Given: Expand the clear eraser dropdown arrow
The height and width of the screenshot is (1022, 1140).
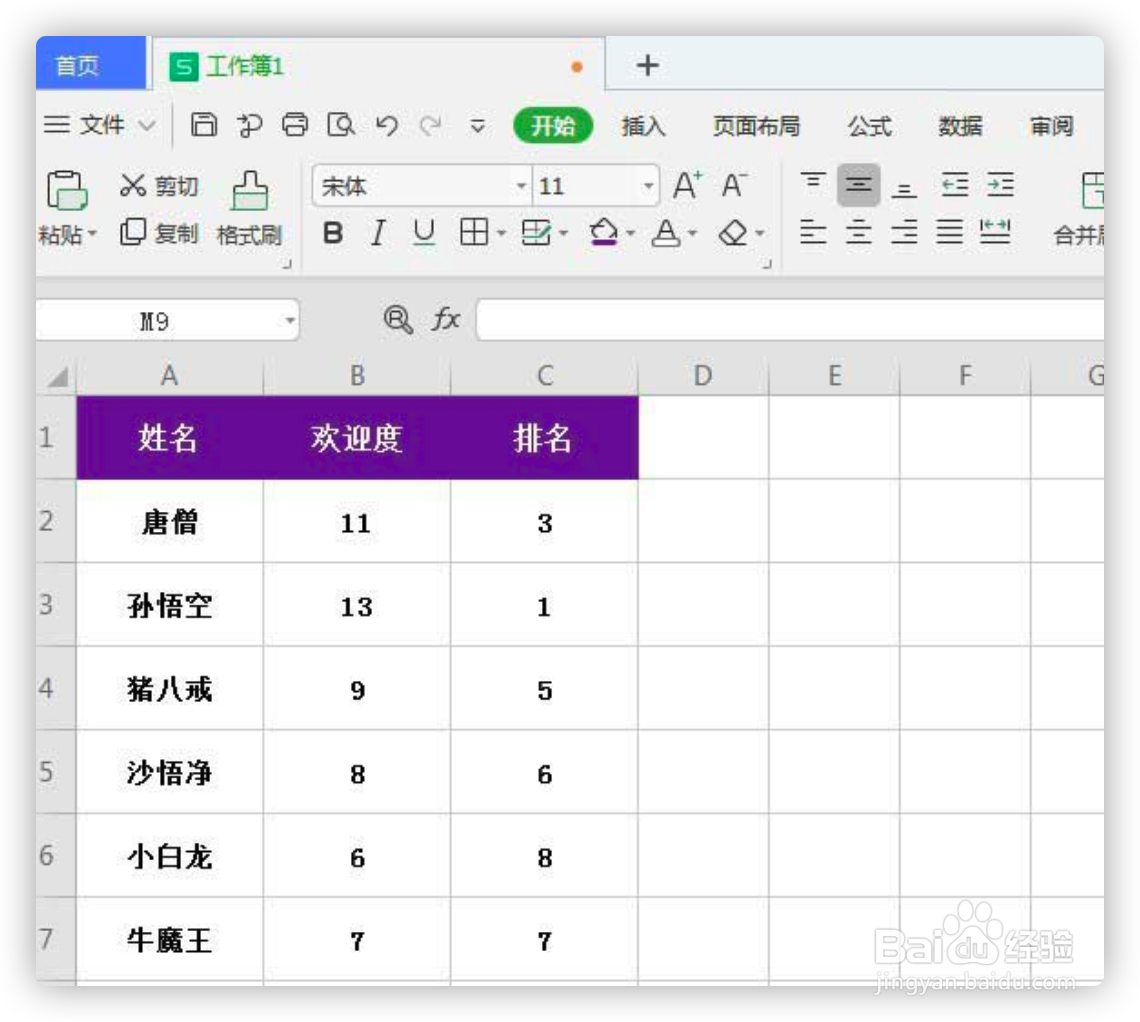Looking at the screenshot, I should pyautogui.click(x=760, y=233).
